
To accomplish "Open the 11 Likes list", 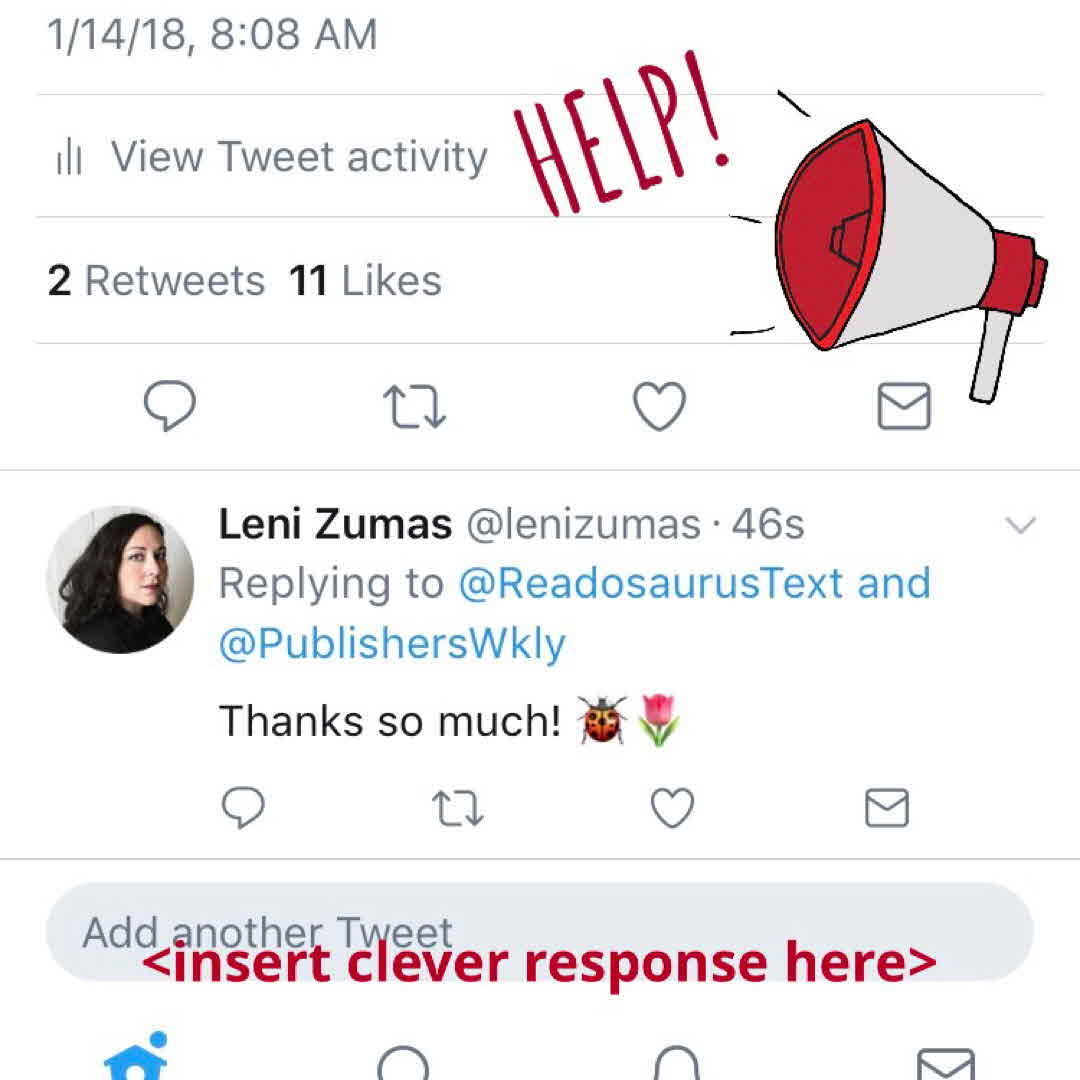I will pyautogui.click(x=365, y=281).
